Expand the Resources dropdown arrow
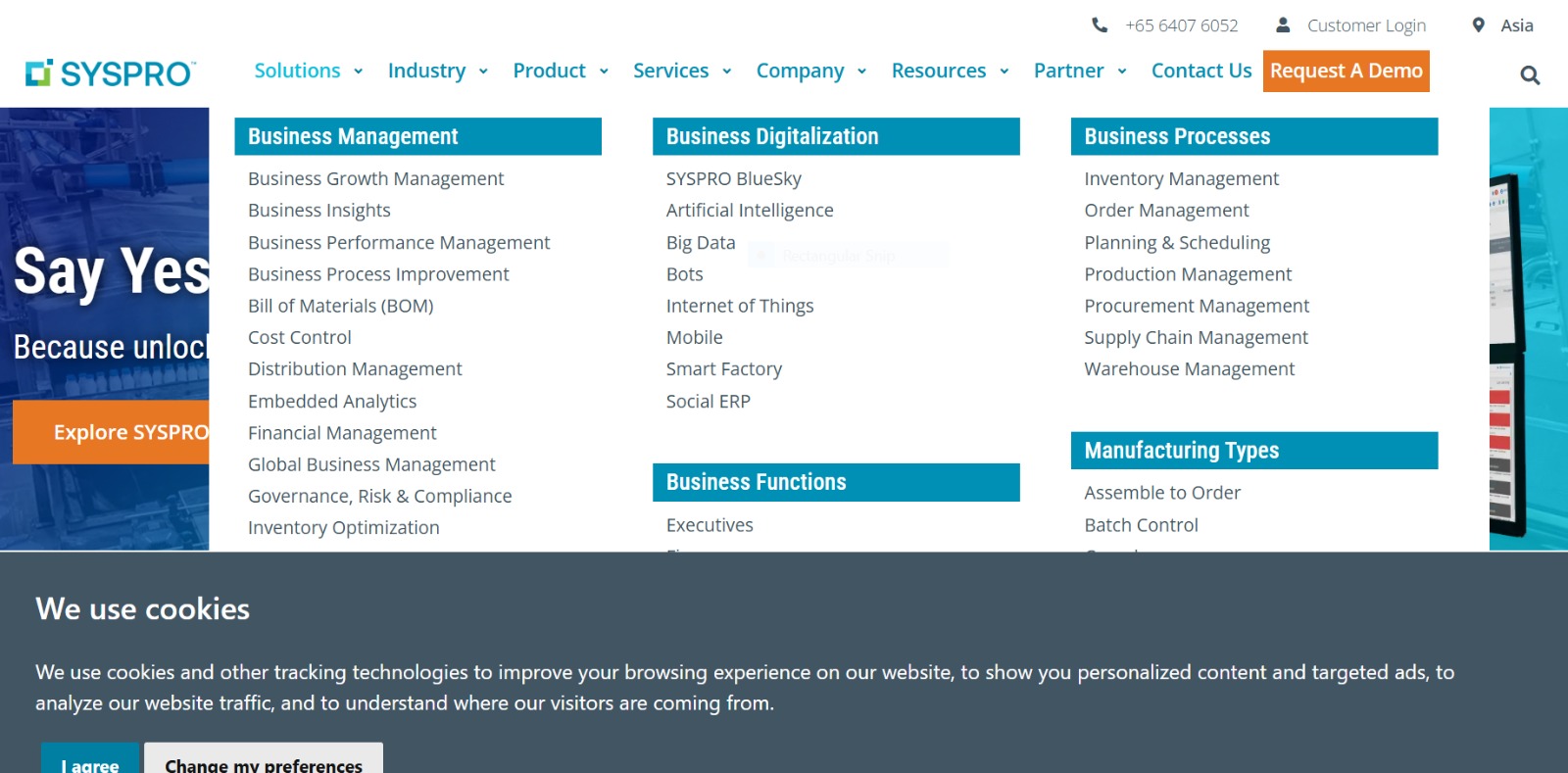 pos(1004,72)
